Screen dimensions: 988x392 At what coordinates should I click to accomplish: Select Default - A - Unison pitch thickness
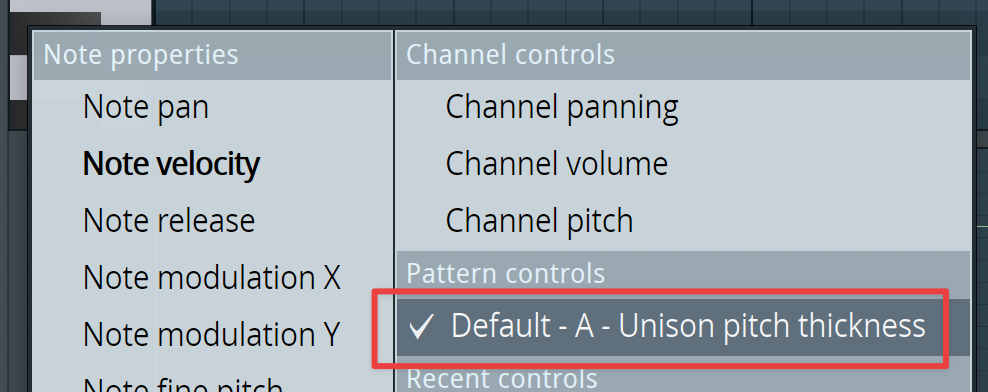click(683, 326)
